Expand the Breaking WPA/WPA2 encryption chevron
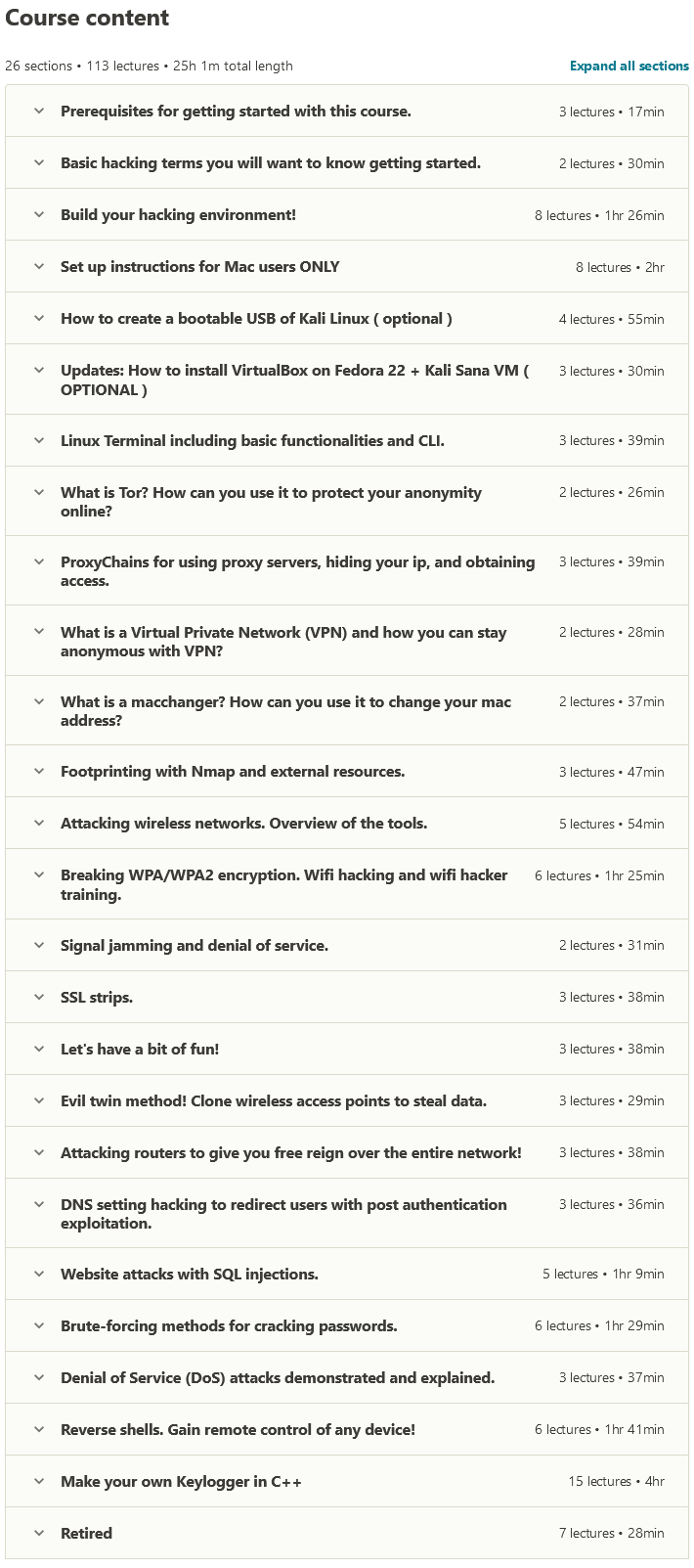 pos(39,874)
